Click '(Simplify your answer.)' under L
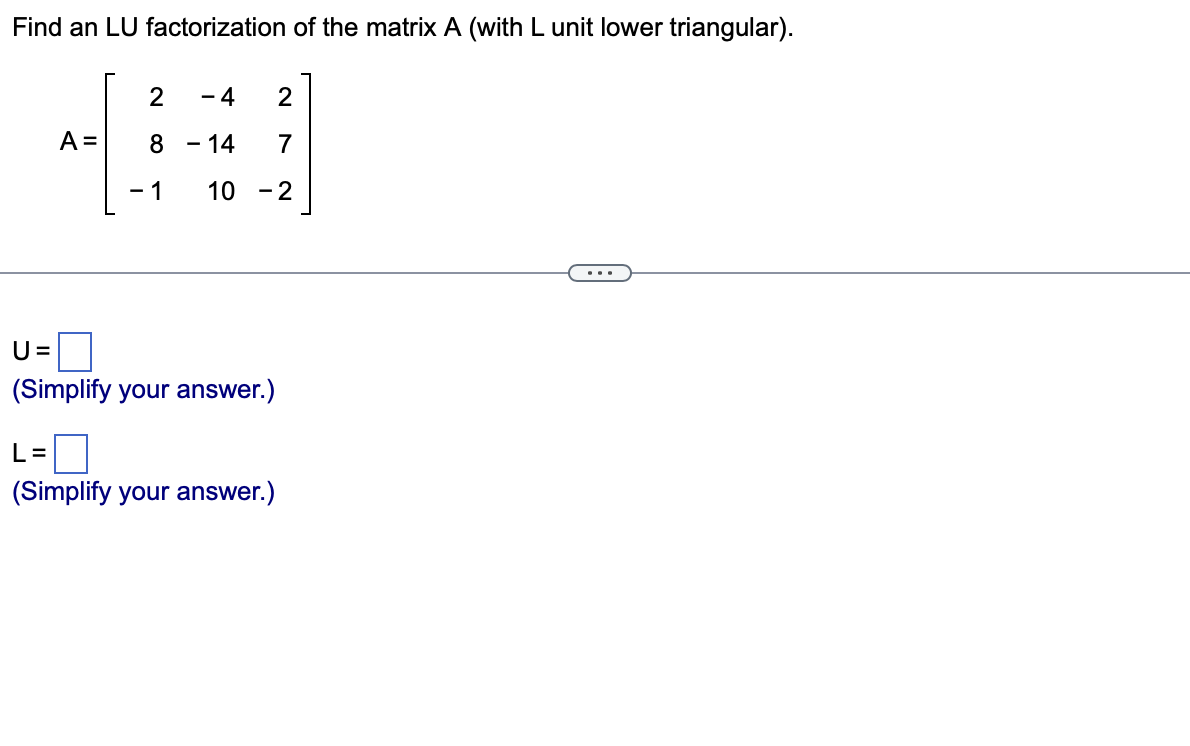Viewport: 1190px width, 746px height. pyautogui.click(x=141, y=491)
